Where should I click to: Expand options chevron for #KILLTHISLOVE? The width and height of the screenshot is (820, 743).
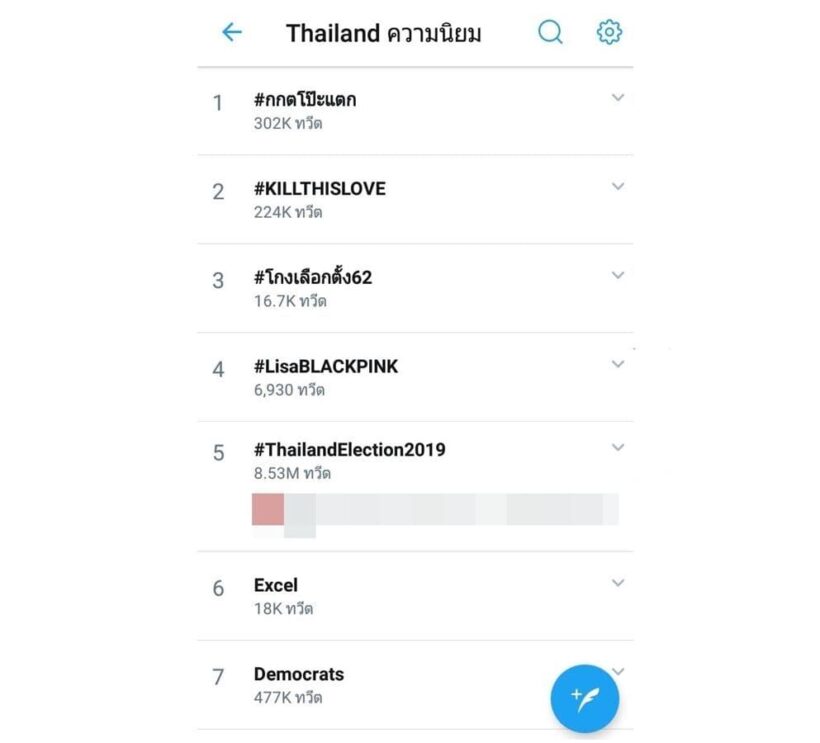pos(618,187)
